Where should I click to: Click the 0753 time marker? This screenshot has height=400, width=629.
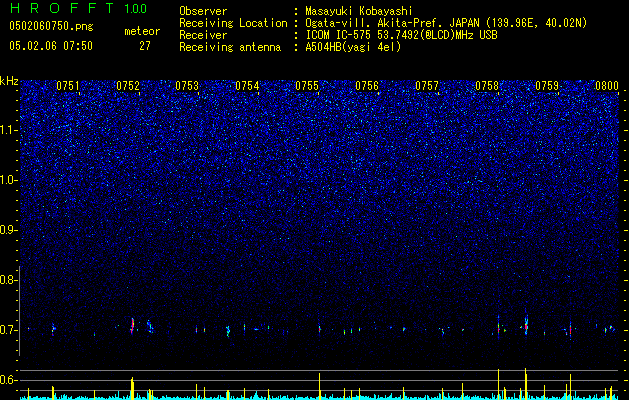coord(187,86)
